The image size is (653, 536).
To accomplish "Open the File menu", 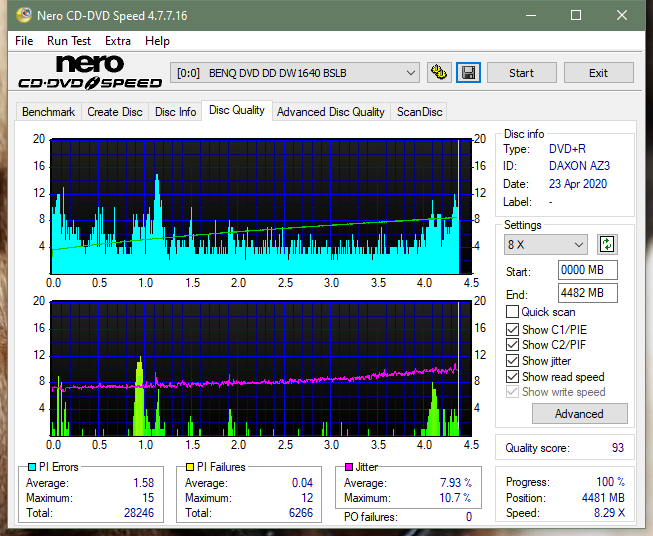I will point(24,41).
